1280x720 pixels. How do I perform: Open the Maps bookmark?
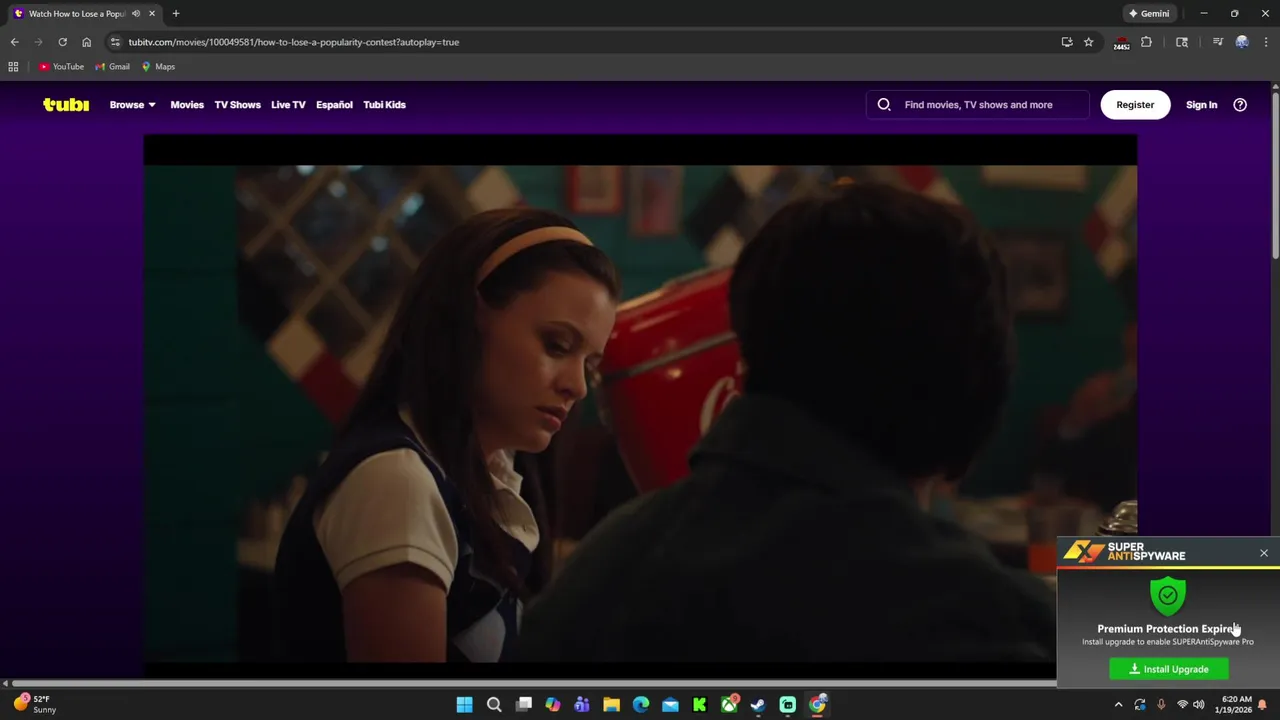pos(158,66)
